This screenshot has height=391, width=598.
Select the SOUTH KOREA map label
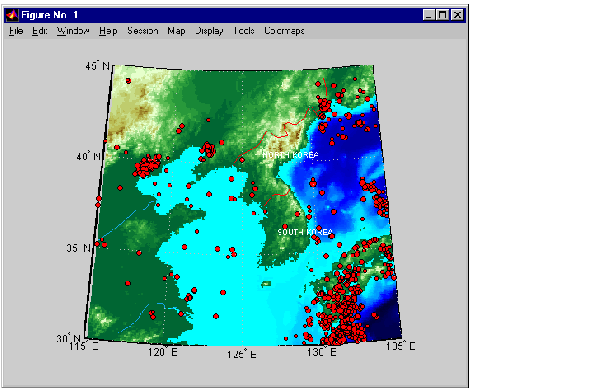[305, 232]
